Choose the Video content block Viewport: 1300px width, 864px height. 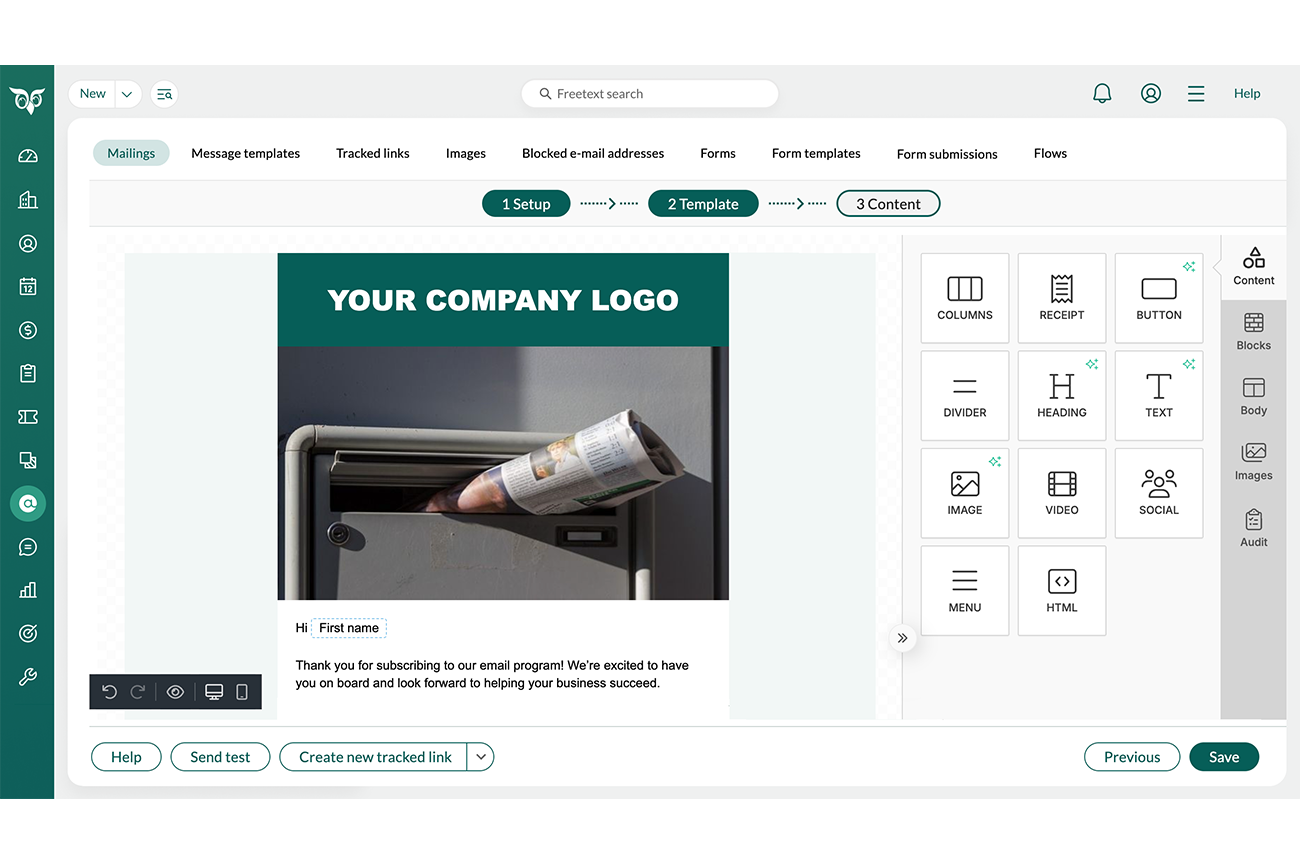click(1061, 493)
